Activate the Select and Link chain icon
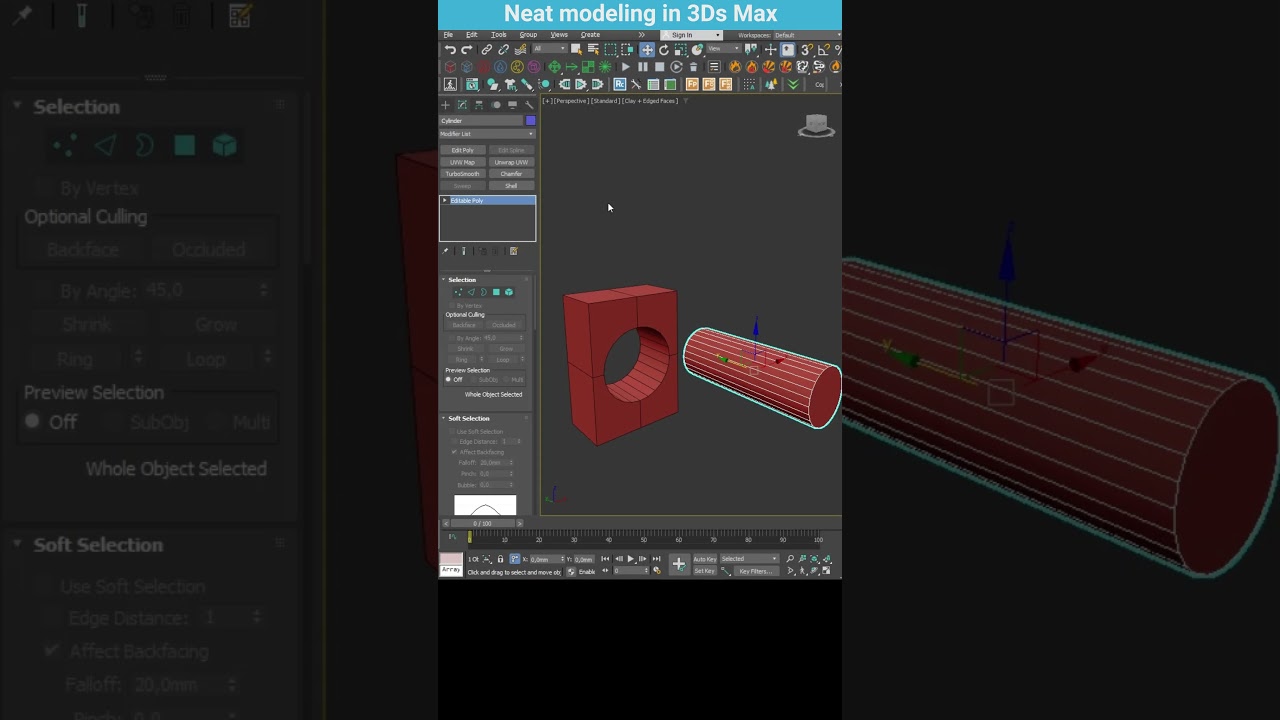This screenshot has height=720, width=1280. pyautogui.click(x=487, y=50)
